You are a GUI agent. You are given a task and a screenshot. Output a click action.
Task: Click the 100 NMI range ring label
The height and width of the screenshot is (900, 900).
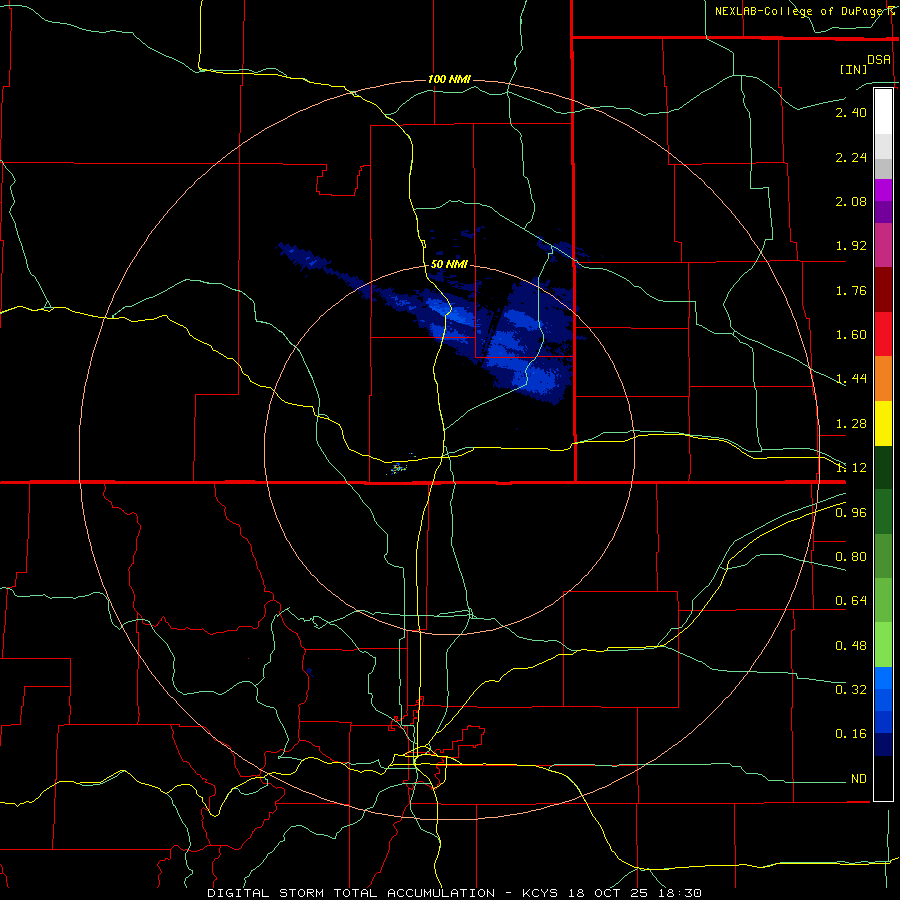click(x=449, y=79)
